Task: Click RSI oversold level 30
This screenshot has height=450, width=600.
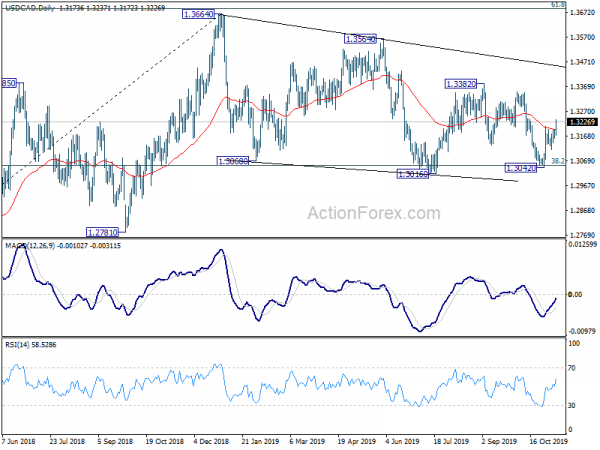Action: tap(572, 406)
